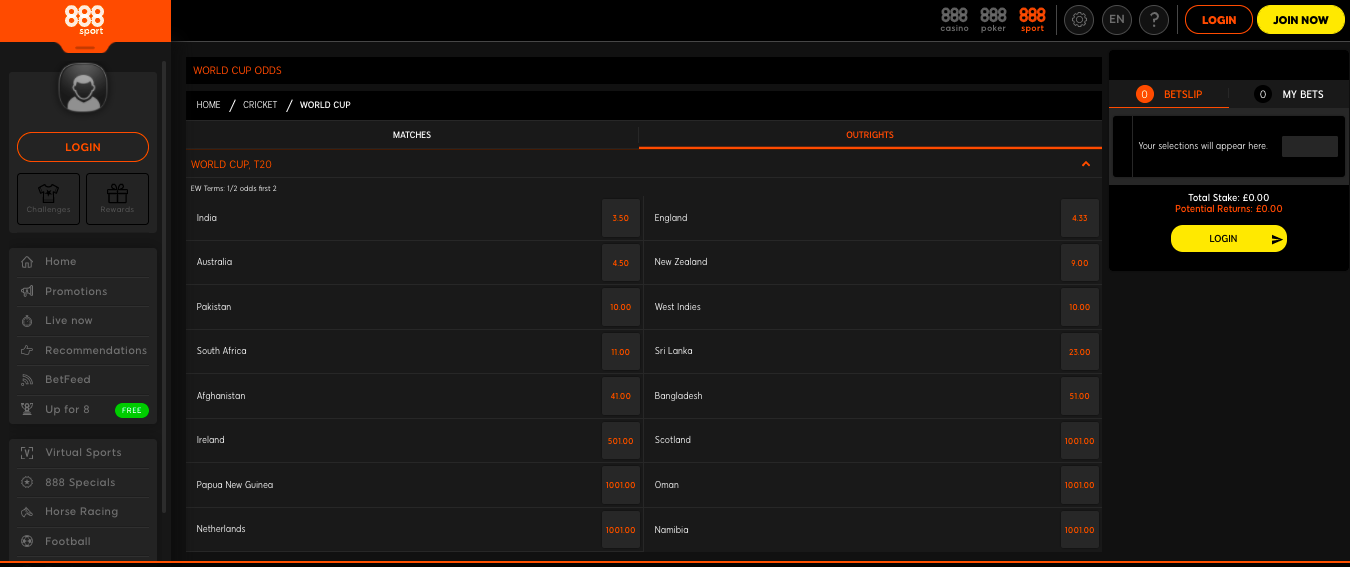This screenshot has height=567, width=1350.
Task: Open Challenges shirt icon tile
Action: pos(49,199)
